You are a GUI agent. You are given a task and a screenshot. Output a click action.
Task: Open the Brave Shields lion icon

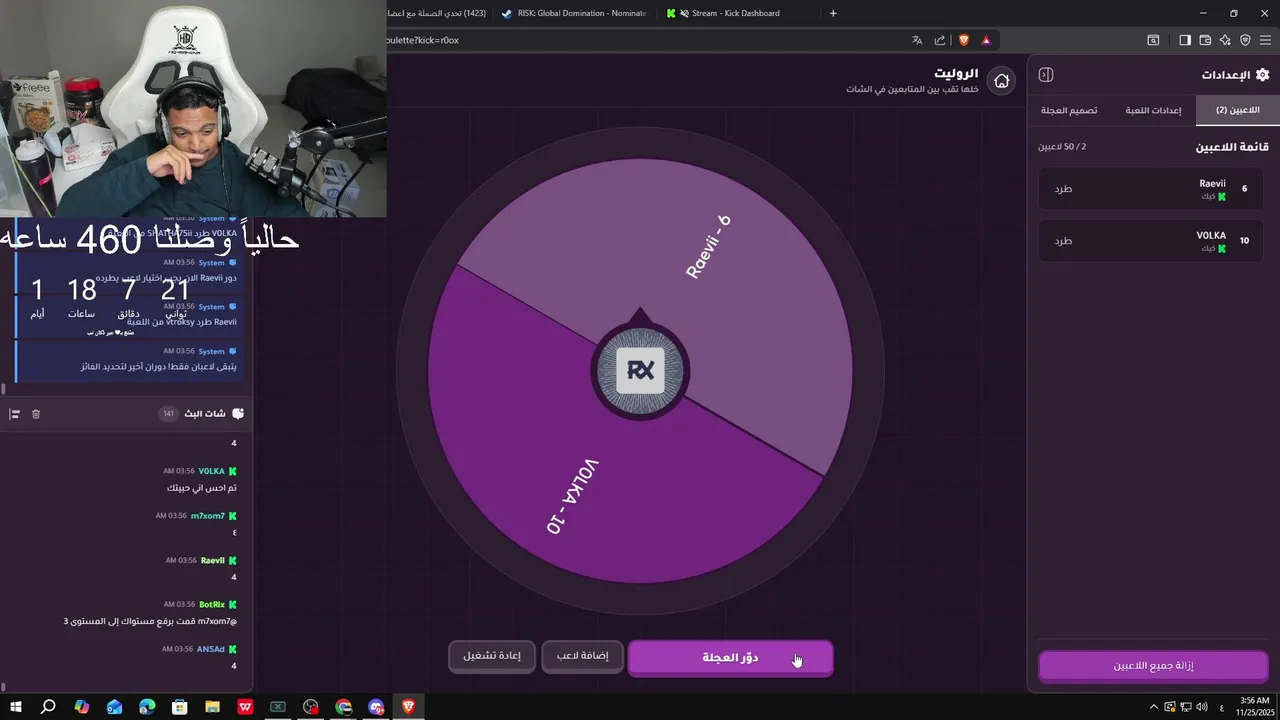click(964, 40)
